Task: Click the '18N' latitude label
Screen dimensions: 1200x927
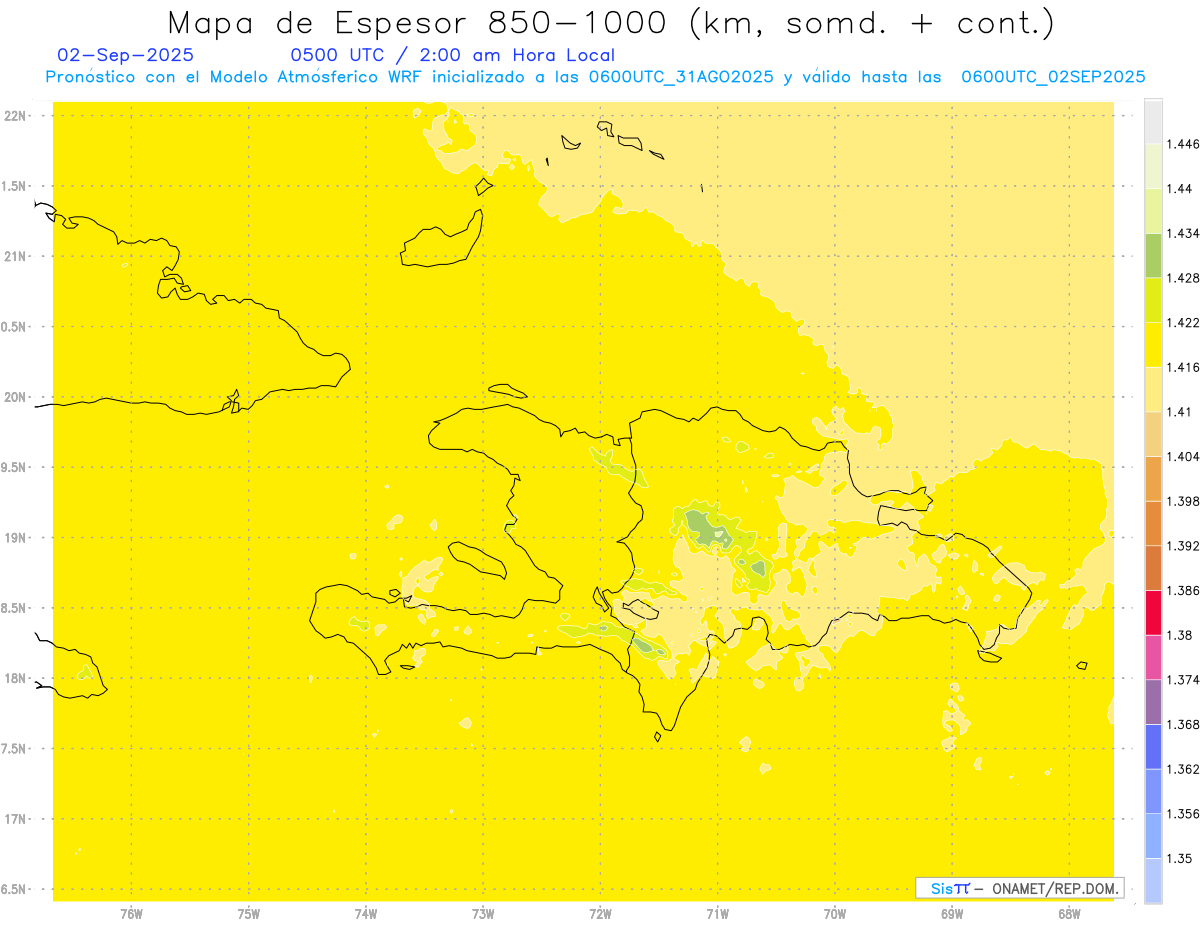Action: (x=16, y=679)
